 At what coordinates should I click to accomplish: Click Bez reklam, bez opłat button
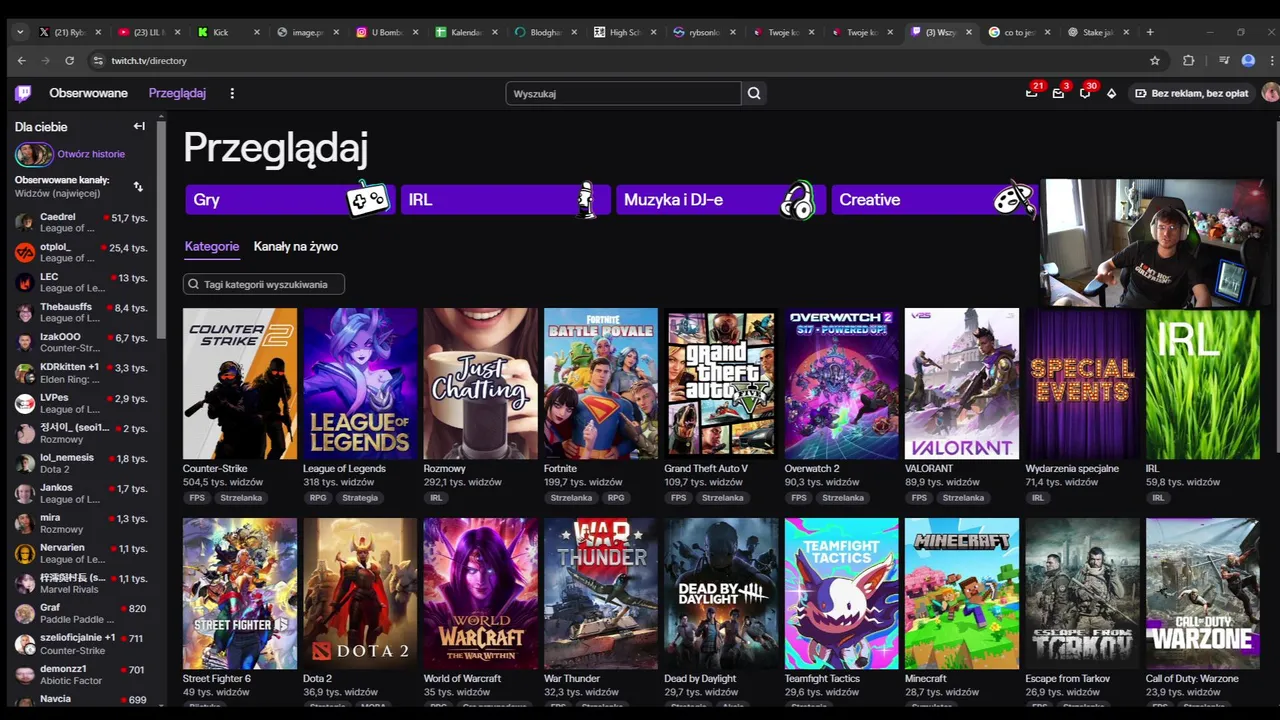(1192, 93)
